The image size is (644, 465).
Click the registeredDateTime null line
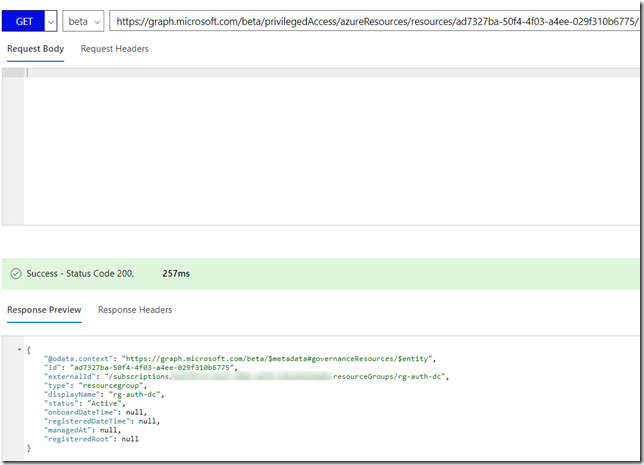click(102, 421)
